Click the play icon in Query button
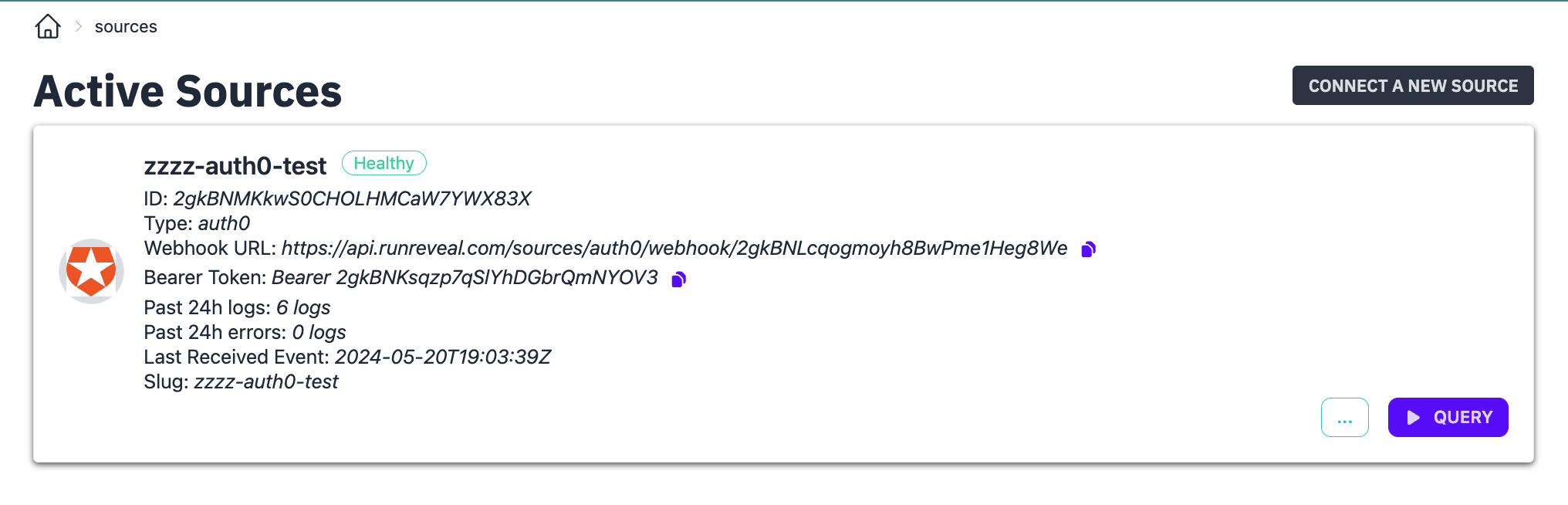 click(1413, 418)
